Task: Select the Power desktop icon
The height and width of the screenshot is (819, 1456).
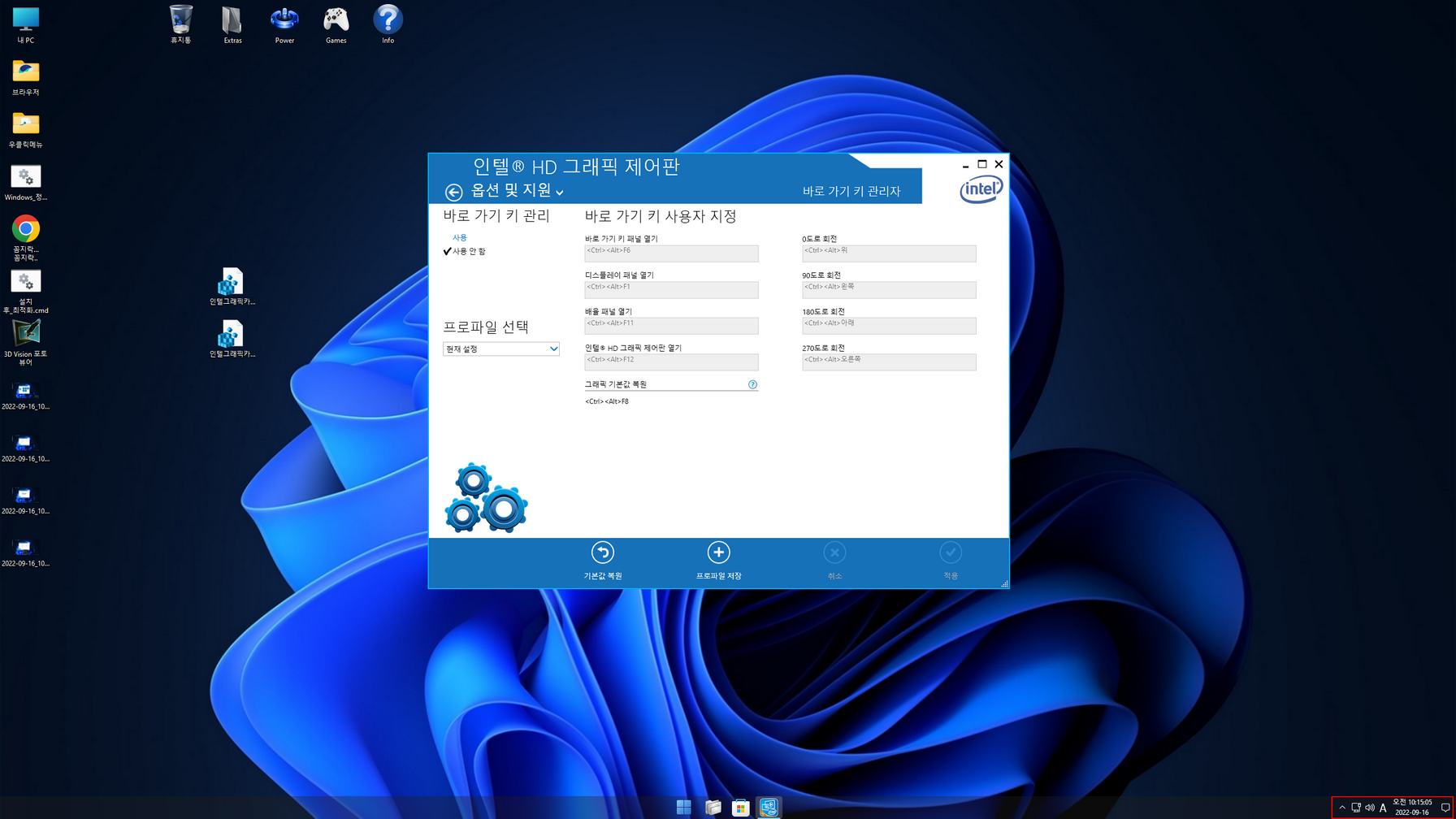Action: pyautogui.click(x=284, y=24)
